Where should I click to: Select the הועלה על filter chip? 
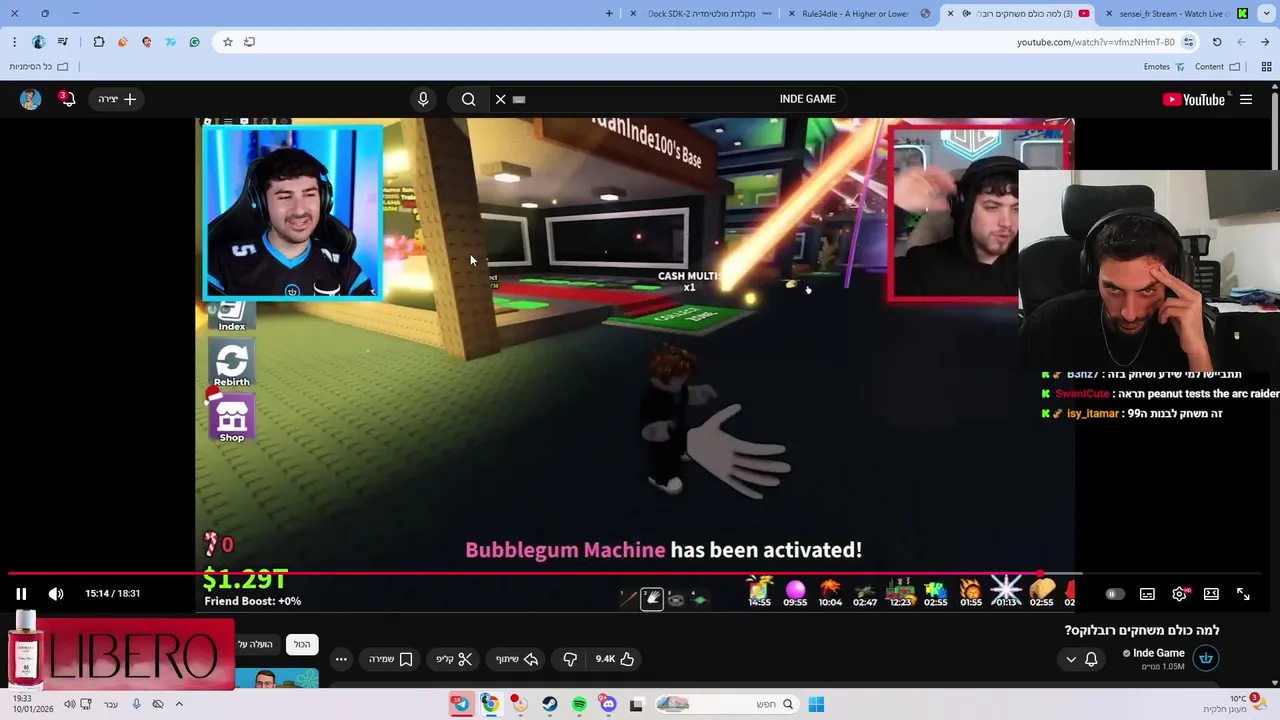(x=255, y=645)
